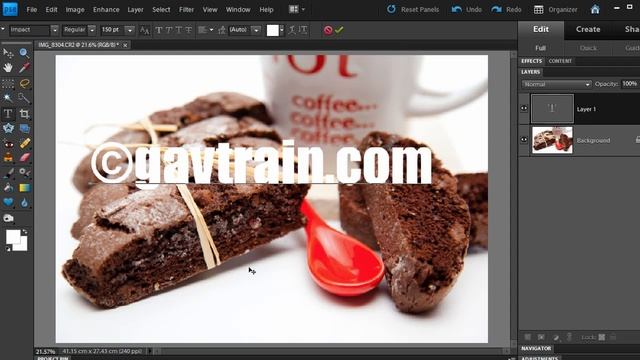
Task: Select the Eyedropper tool
Action: pos(24,68)
